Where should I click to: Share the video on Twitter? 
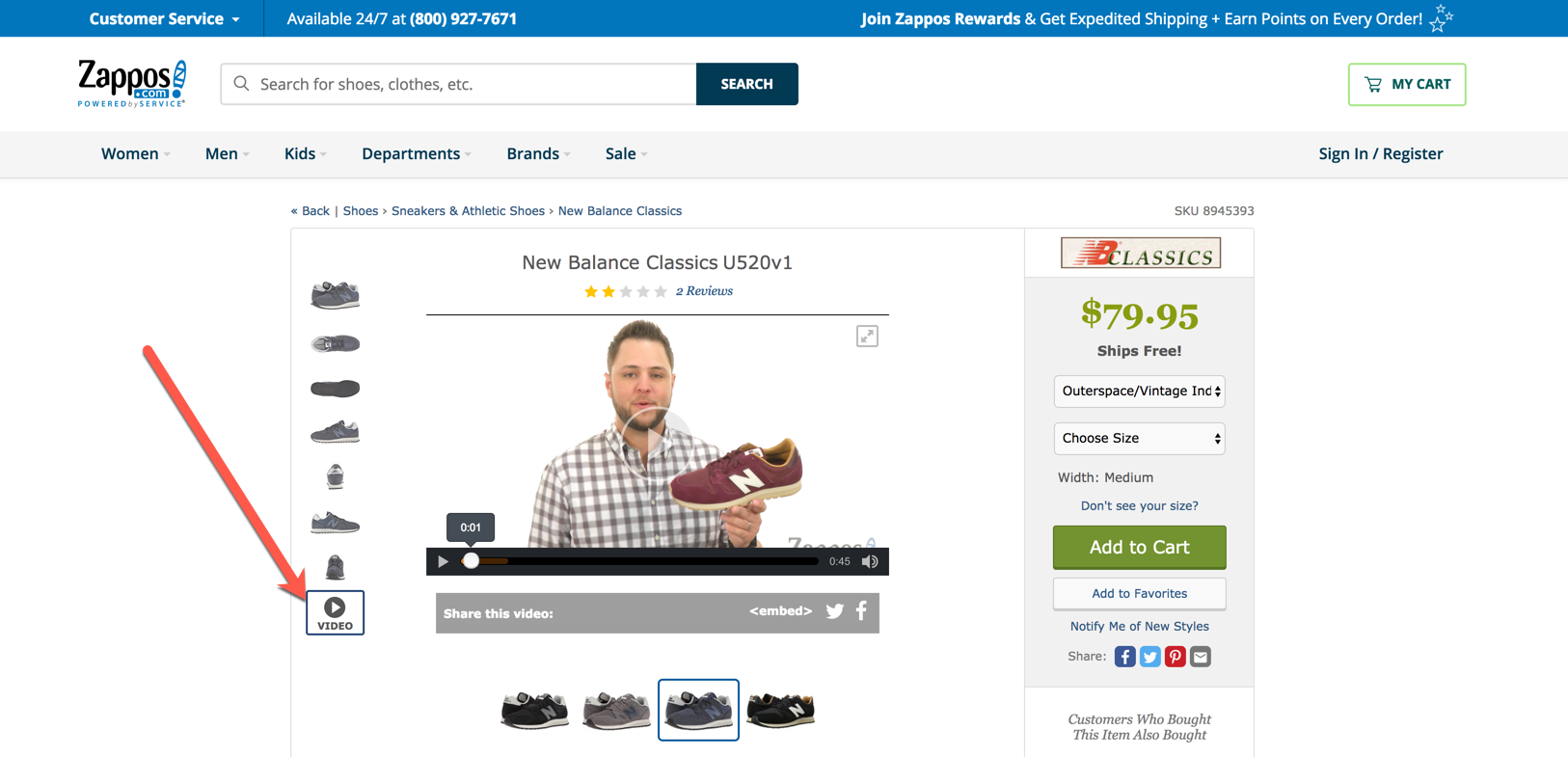(835, 611)
